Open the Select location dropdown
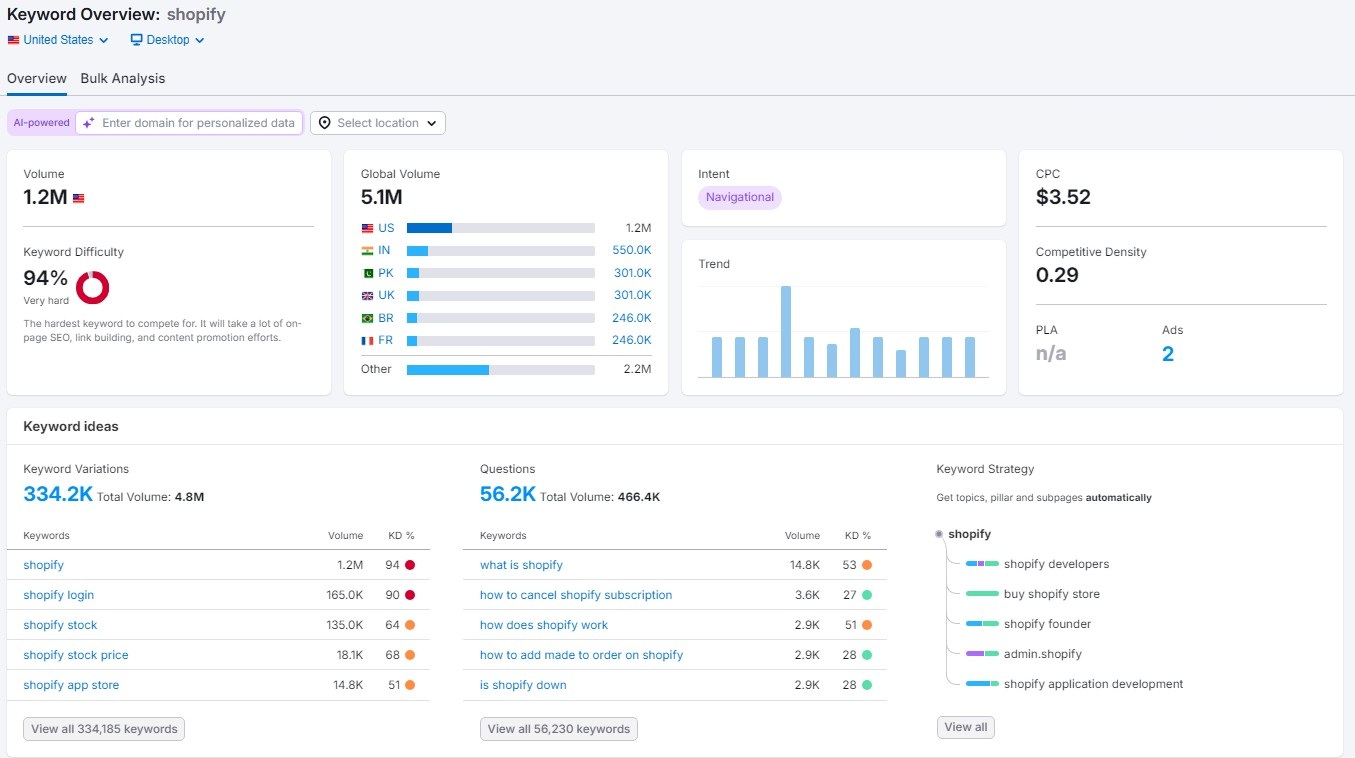Image resolution: width=1355 pixels, height=758 pixels. pyautogui.click(x=378, y=123)
